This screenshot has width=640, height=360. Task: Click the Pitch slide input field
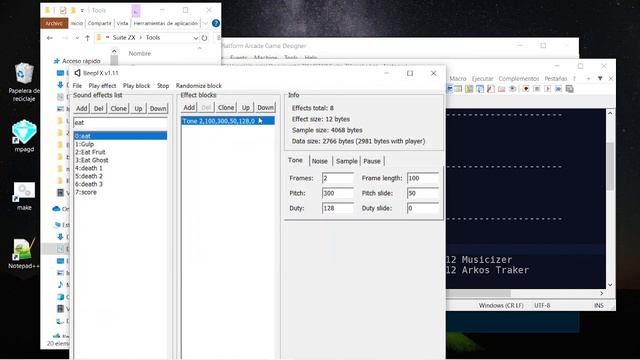pos(423,193)
